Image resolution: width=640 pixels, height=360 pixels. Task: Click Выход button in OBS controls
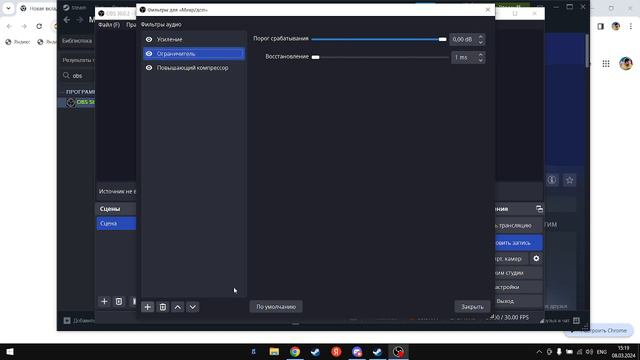tap(519, 301)
